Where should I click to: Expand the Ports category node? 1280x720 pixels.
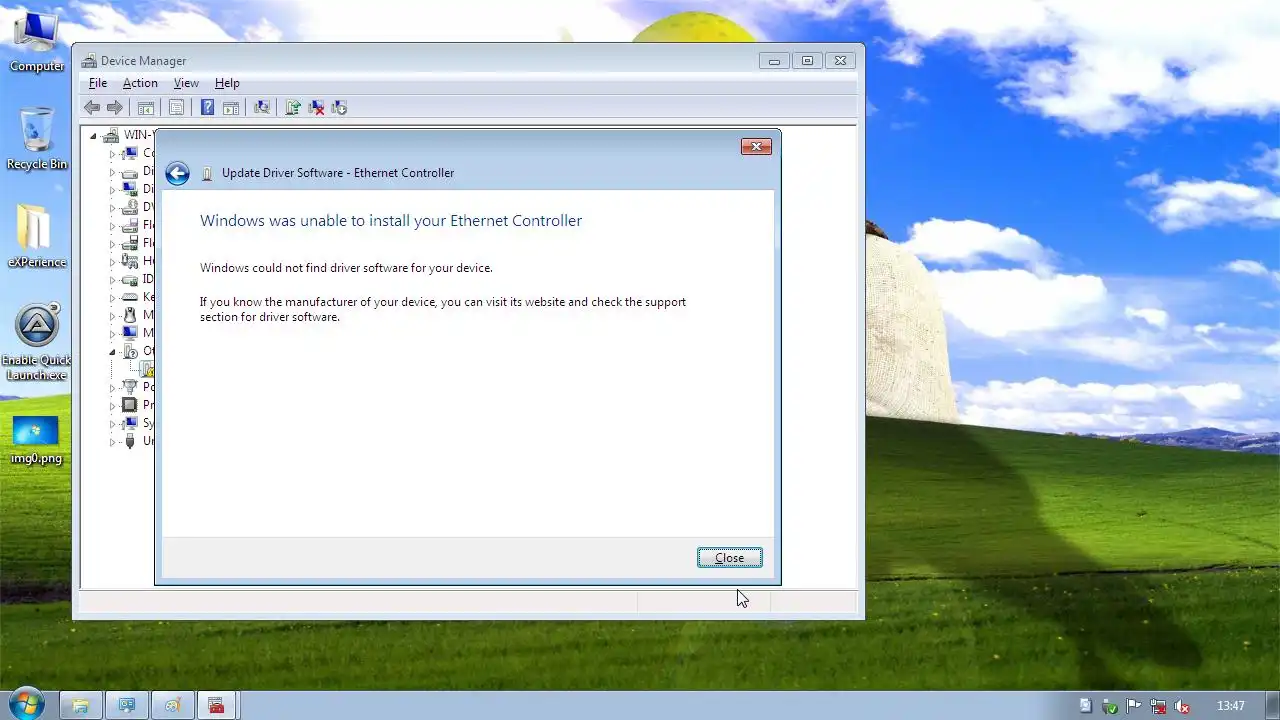tap(113, 387)
